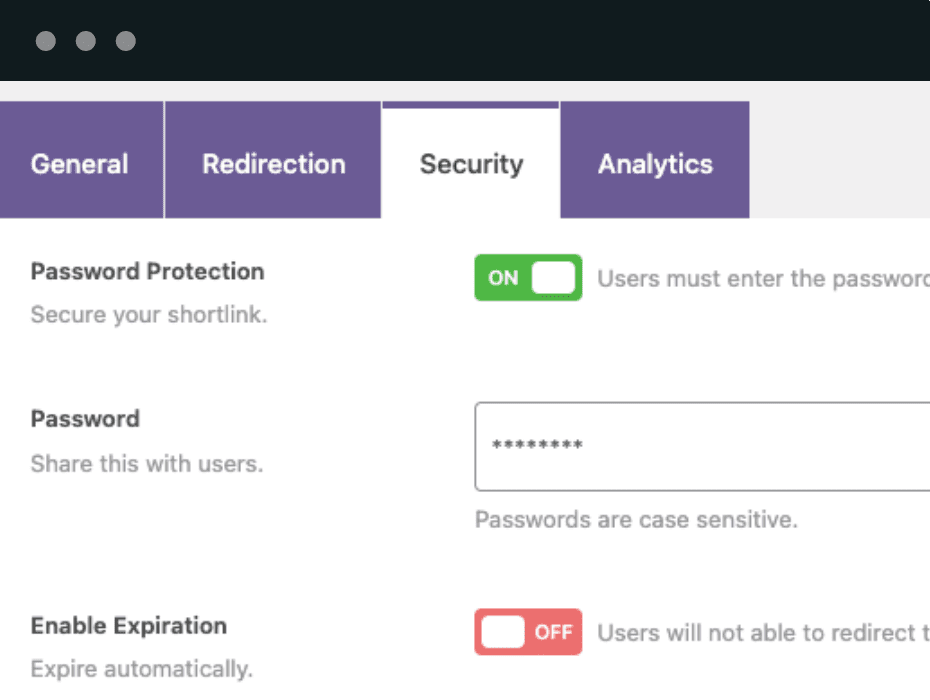Open the General tab

[80, 164]
